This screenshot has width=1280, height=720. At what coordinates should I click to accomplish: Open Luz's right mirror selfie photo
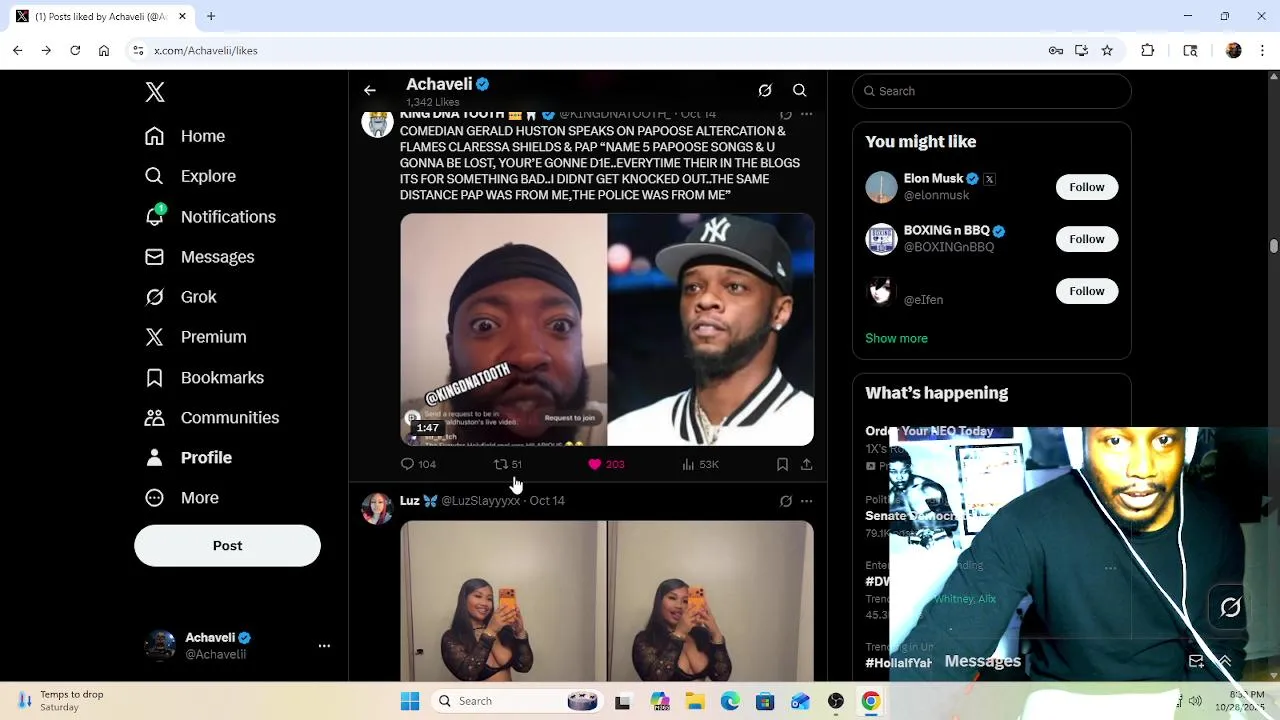[x=711, y=601]
